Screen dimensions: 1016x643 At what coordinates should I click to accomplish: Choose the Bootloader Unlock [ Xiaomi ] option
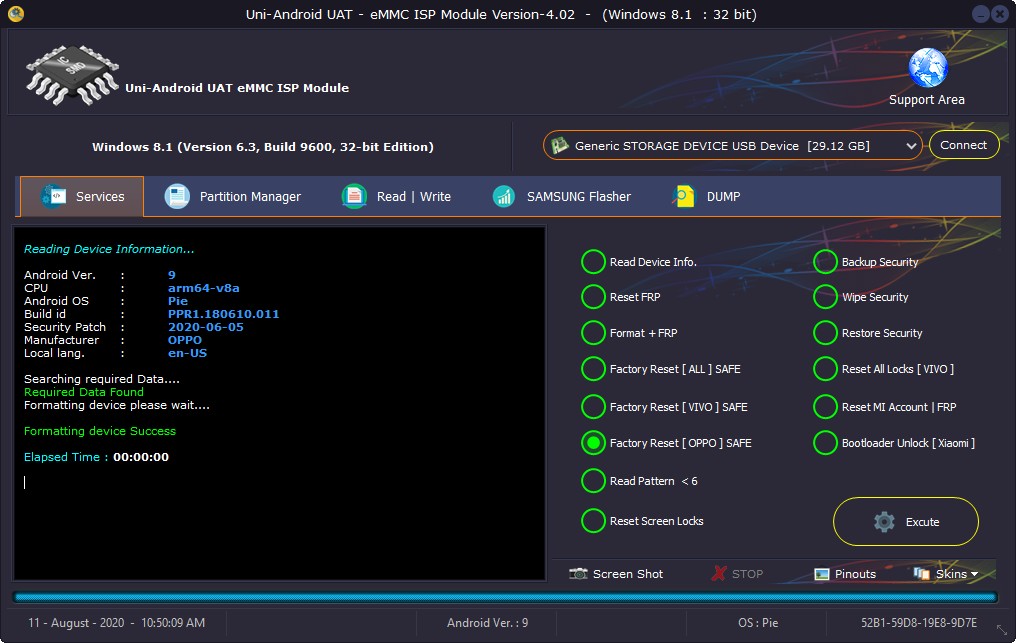pyautogui.click(x=825, y=443)
